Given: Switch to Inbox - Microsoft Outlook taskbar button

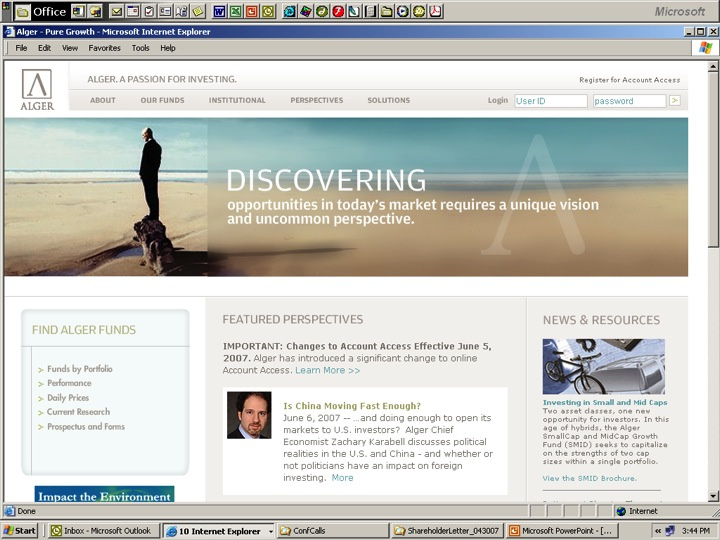Looking at the screenshot, I should pos(103,531).
